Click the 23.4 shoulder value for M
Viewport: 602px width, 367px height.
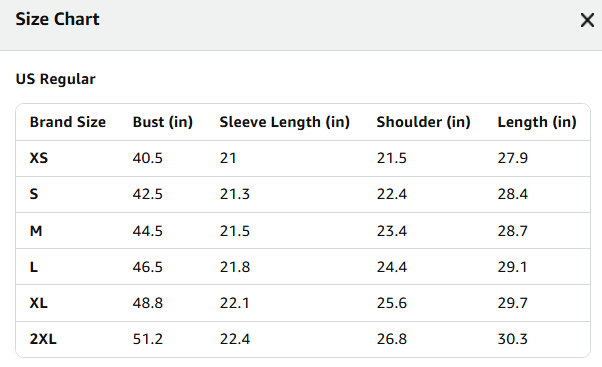(x=392, y=231)
